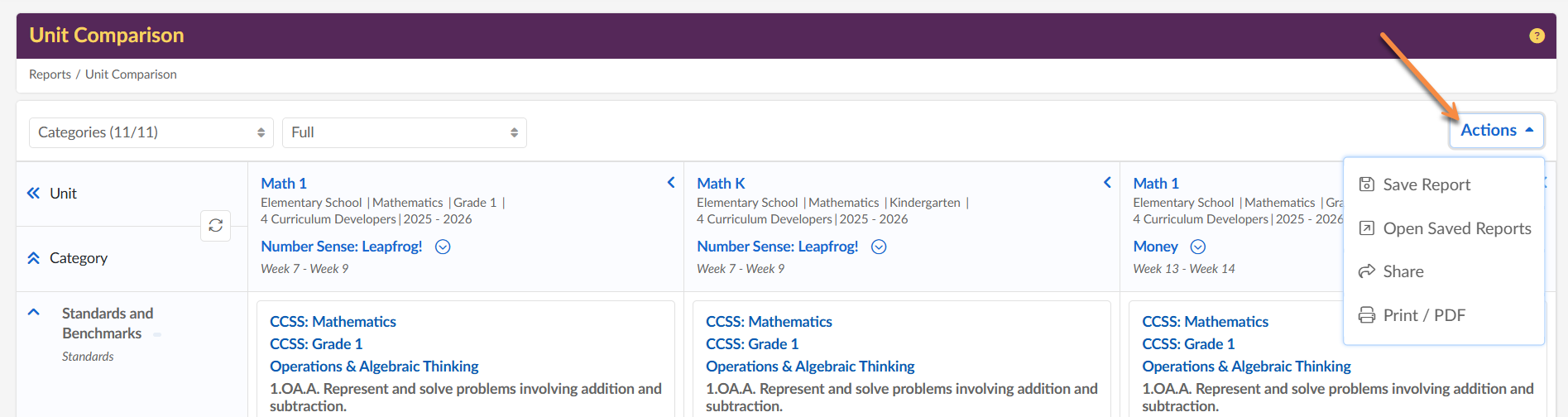
Task: Click the double up chevron beside Category
Action: (x=33, y=258)
